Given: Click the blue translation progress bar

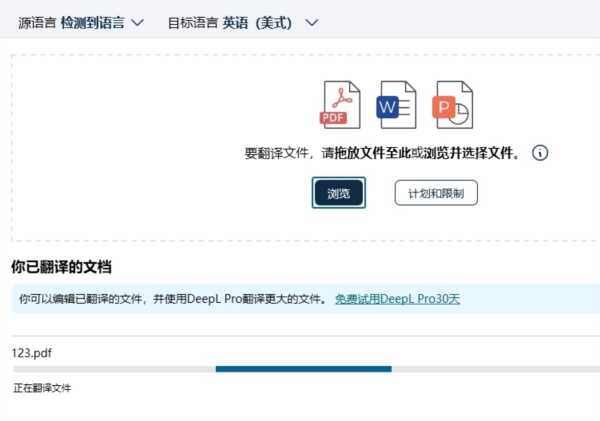Looking at the screenshot, I should pyautogui.click(x=303, y=369).
